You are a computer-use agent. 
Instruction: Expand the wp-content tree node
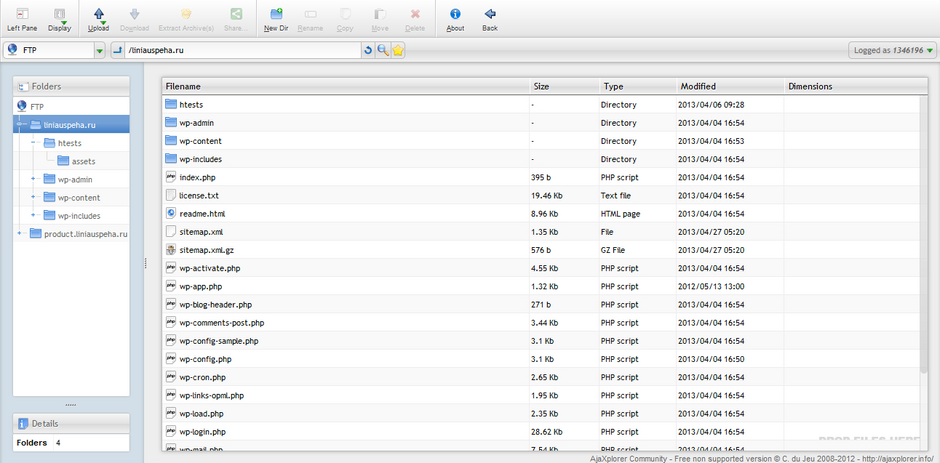click(x=35, y=197)
